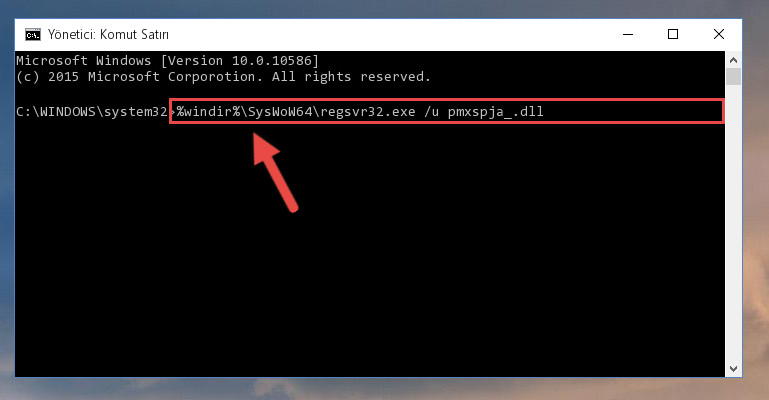Click the pmxspja_.dll filename in command
Screen dimensions: 769x400
(x=495, y=112)
